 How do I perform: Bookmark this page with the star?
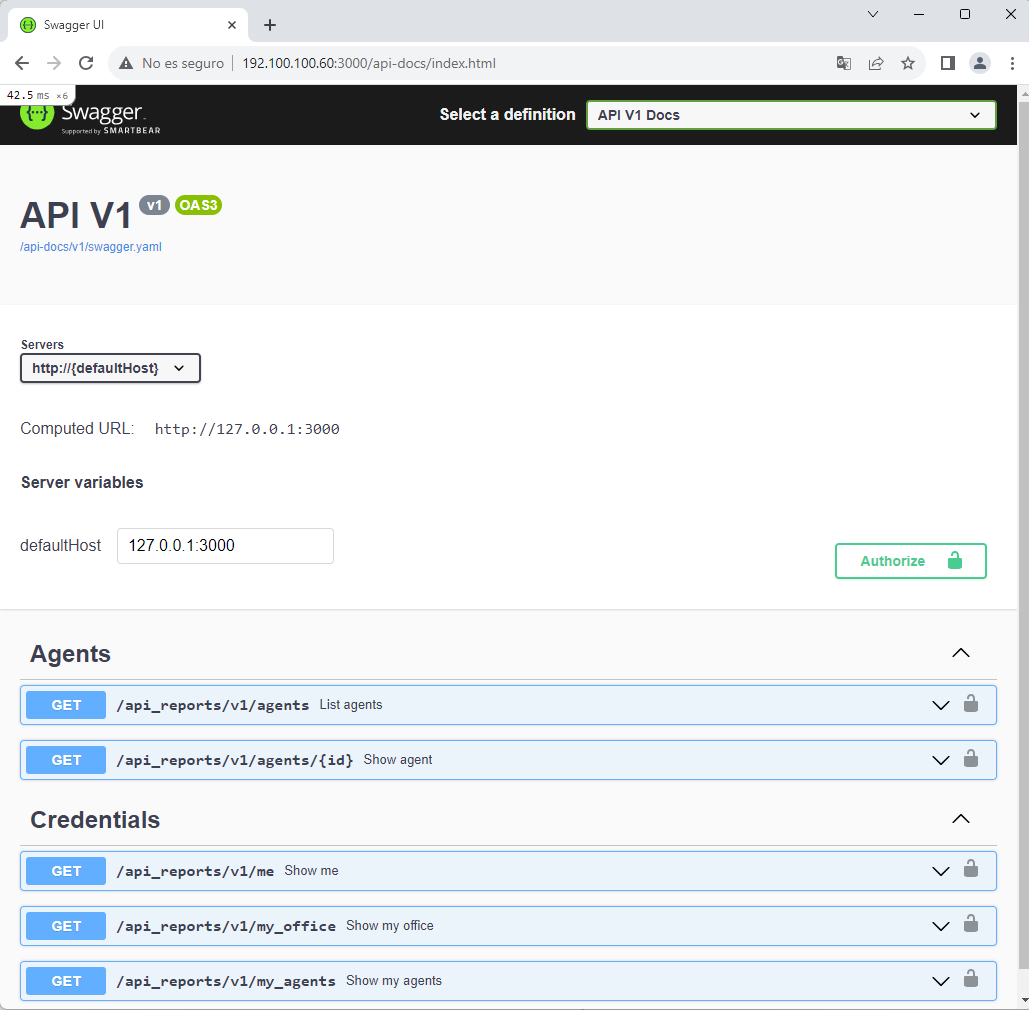coord(908,63)
